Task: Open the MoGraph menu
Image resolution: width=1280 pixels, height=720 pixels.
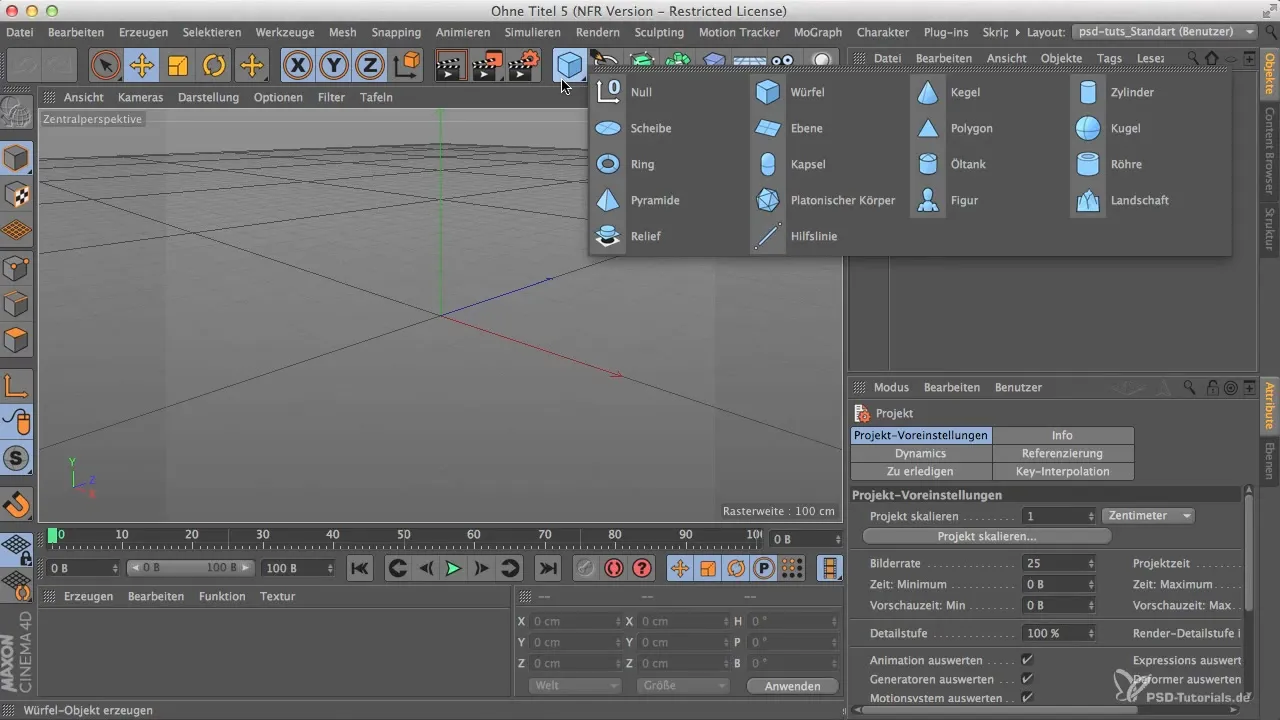Action: coord(819,32)
